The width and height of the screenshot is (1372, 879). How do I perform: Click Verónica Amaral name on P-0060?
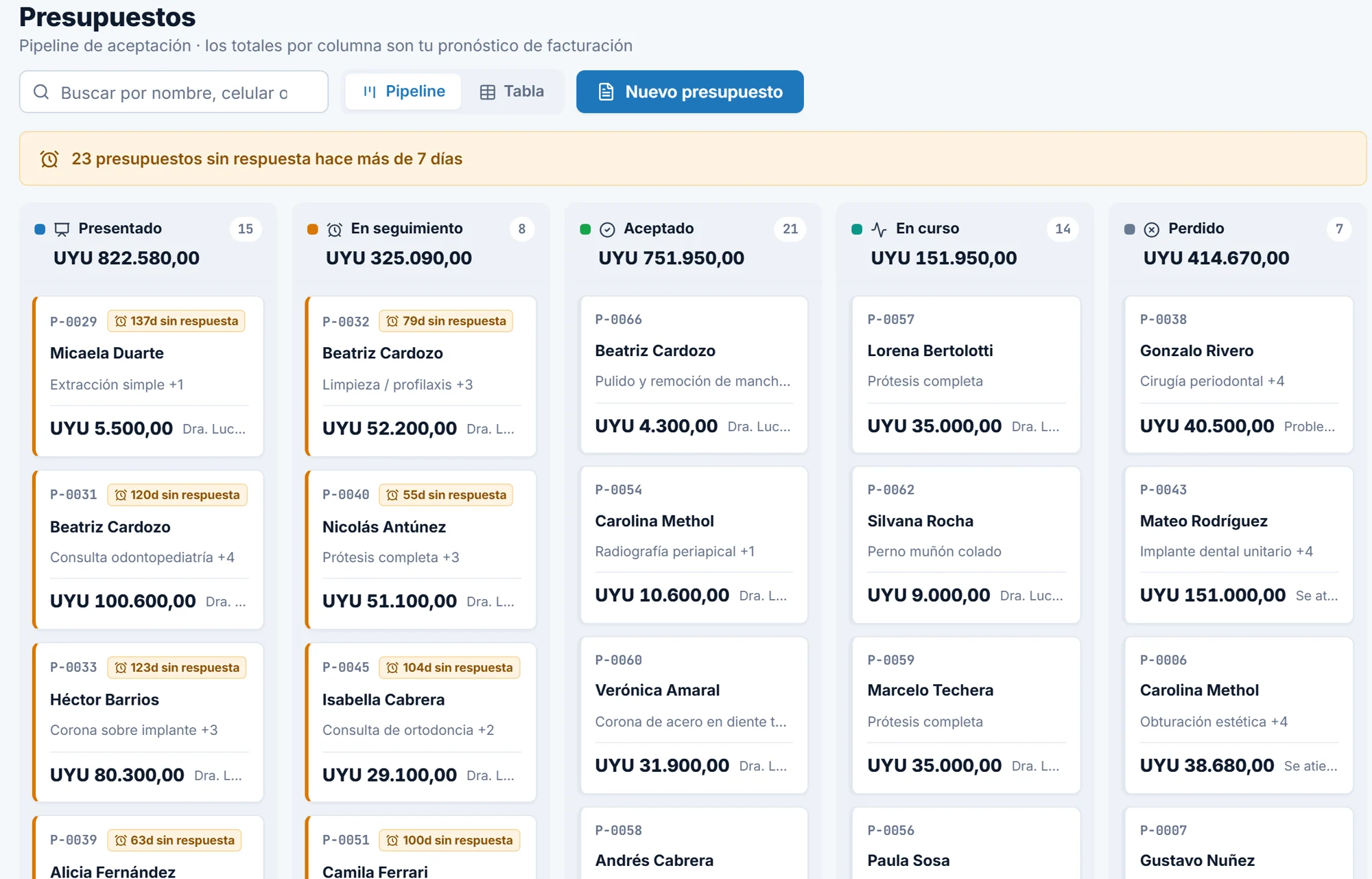(x=657, y=690)
